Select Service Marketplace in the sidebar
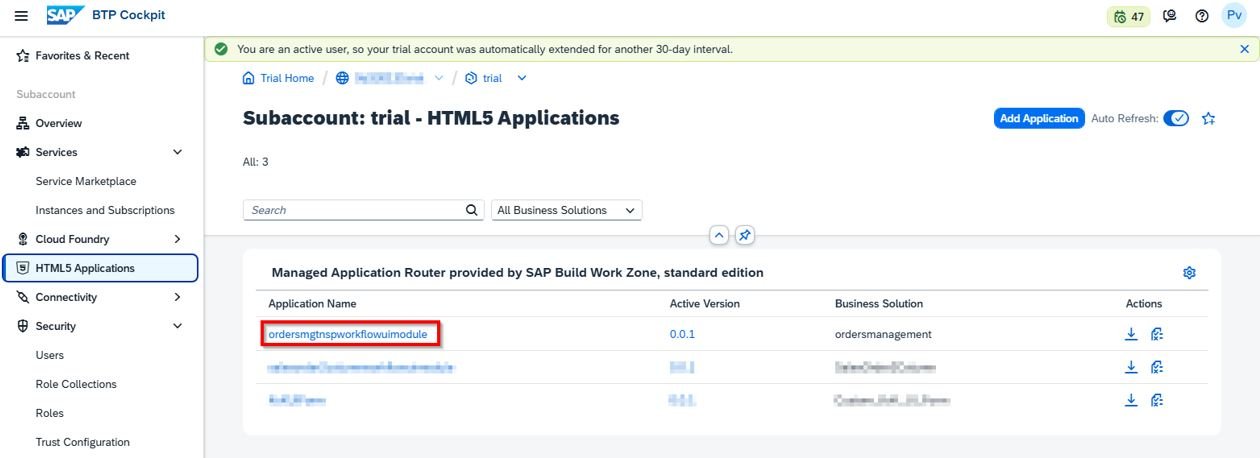 [86, 181]
